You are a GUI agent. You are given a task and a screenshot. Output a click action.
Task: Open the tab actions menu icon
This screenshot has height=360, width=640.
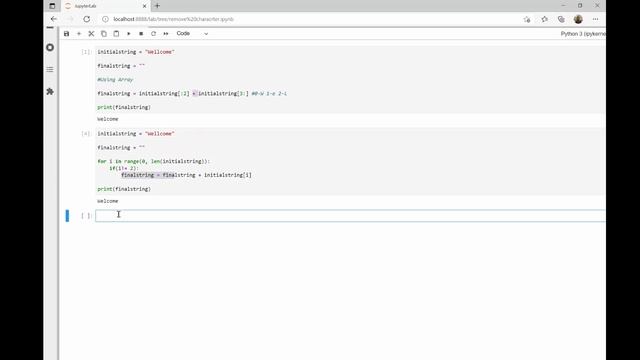(52, 6)
